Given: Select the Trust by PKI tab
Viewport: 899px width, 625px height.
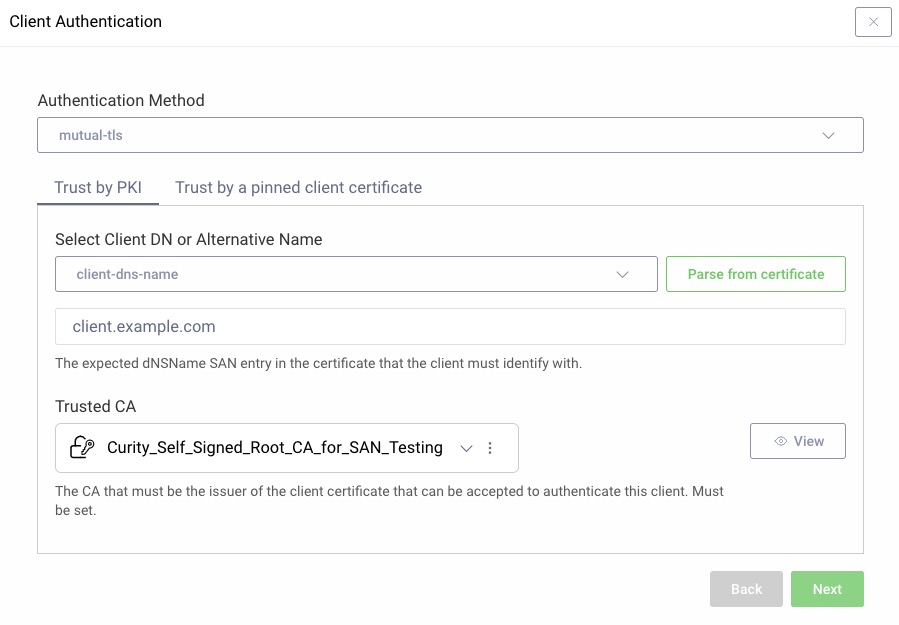Looking at the screenshot, I should [98, 187].
